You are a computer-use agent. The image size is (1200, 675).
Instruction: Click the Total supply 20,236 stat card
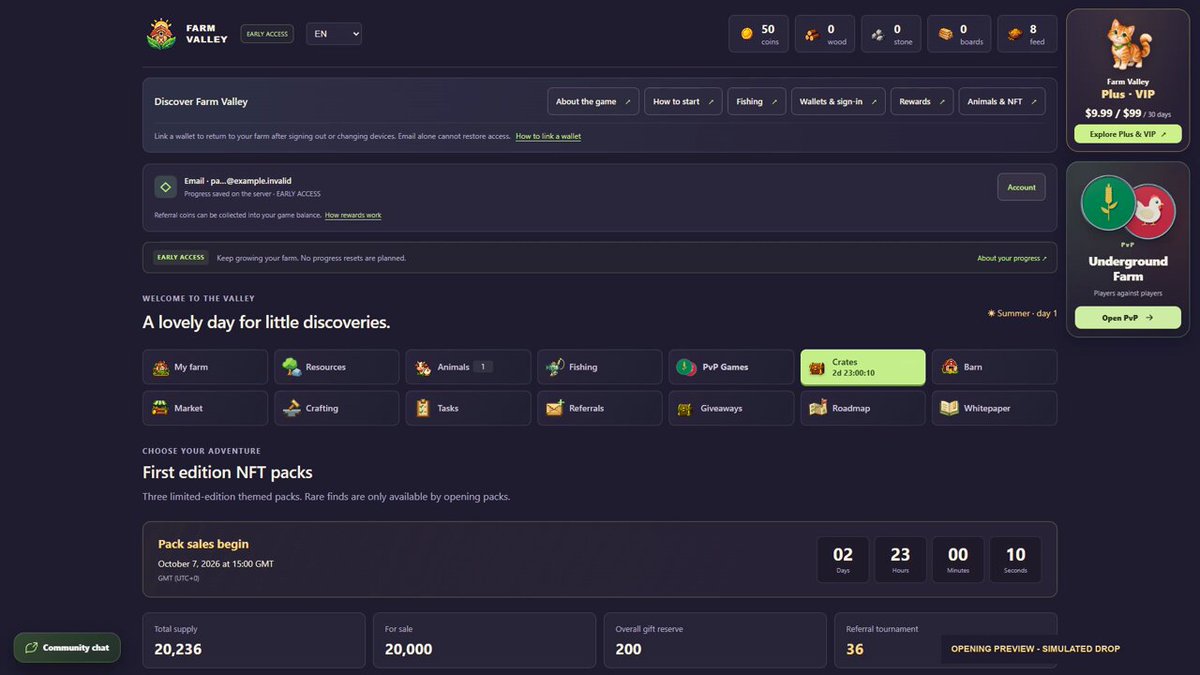(x=254, y=640)
